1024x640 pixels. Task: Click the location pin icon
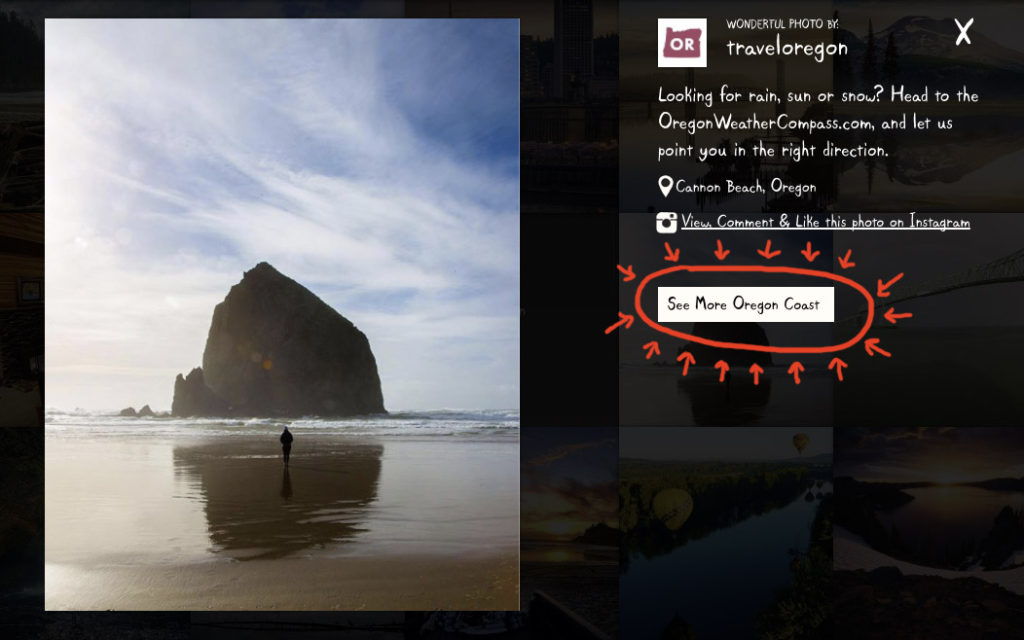point(665,186)
